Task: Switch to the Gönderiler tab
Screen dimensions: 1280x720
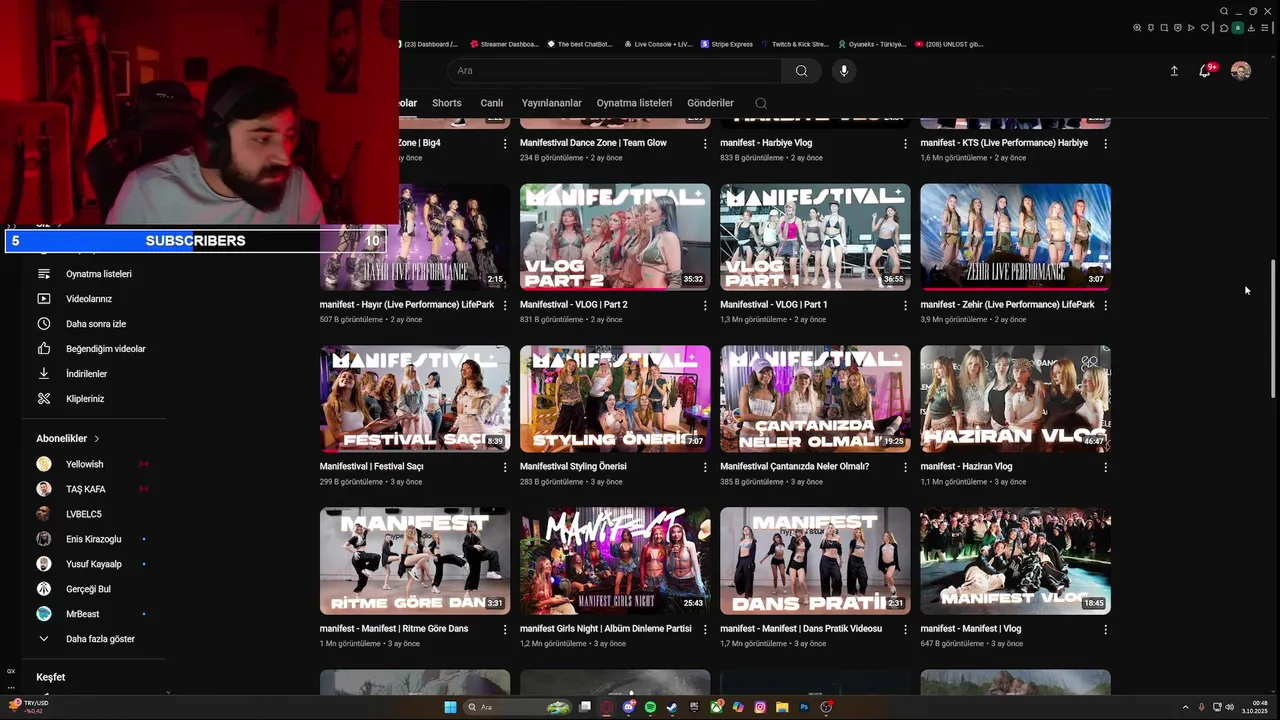Action: tap(710, 103)
